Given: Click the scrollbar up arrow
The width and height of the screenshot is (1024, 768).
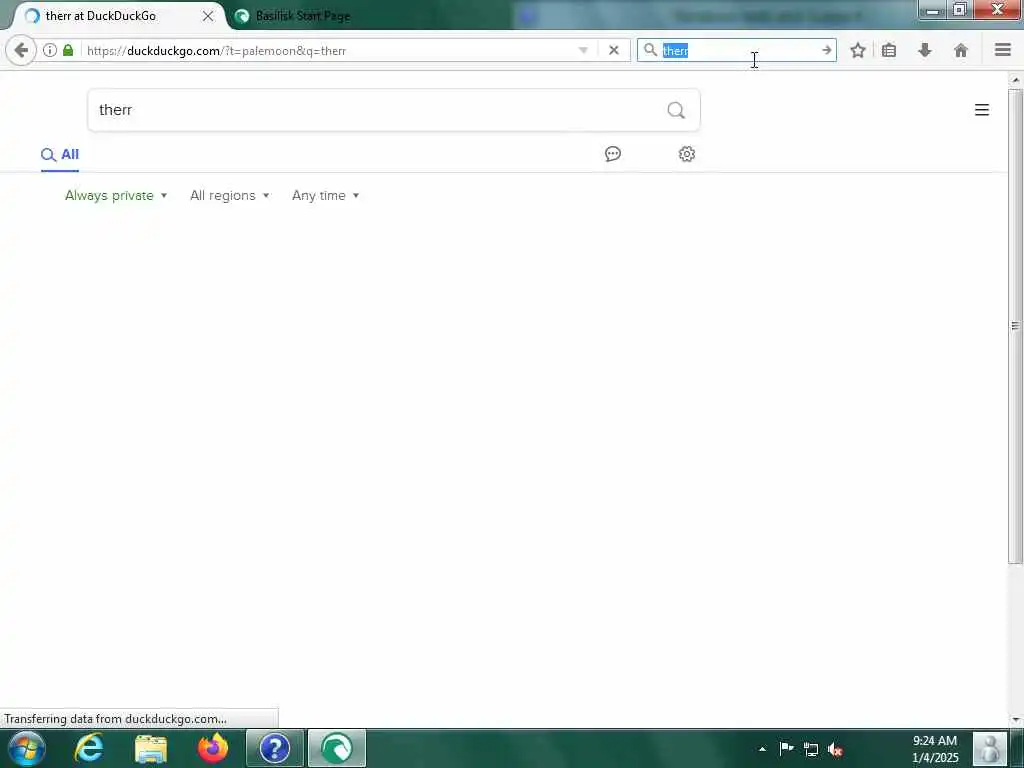Looking at the screenshot, I should pyautogui.click(x=1015, y=80).
